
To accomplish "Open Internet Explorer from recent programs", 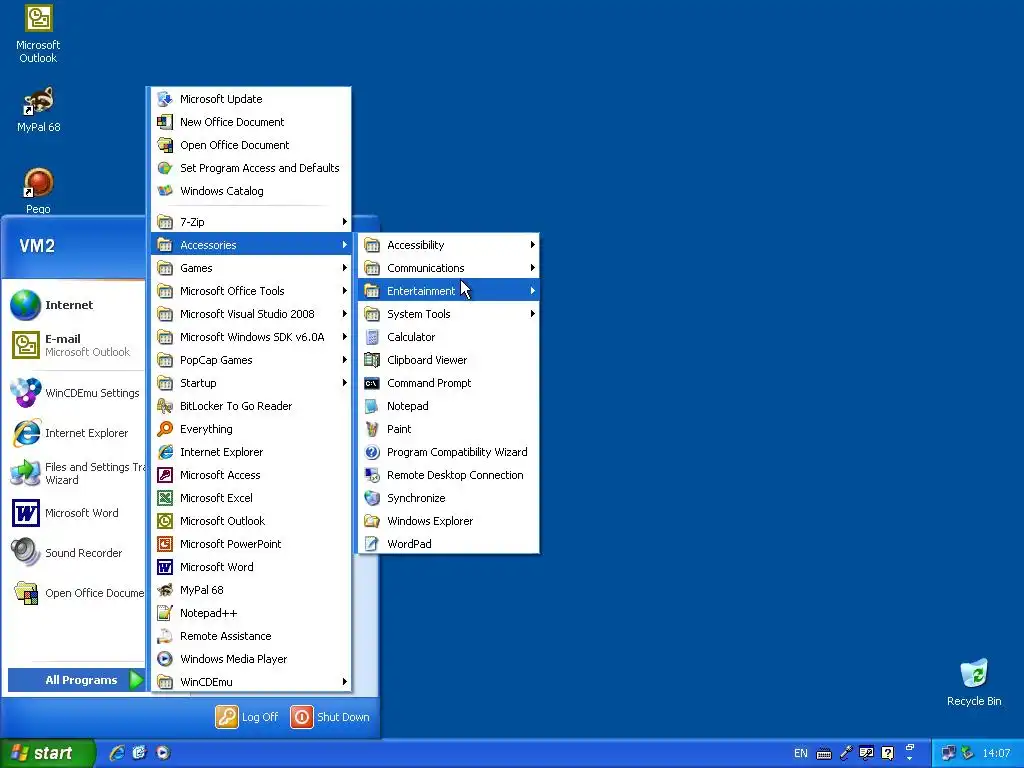I will (76, 433).
